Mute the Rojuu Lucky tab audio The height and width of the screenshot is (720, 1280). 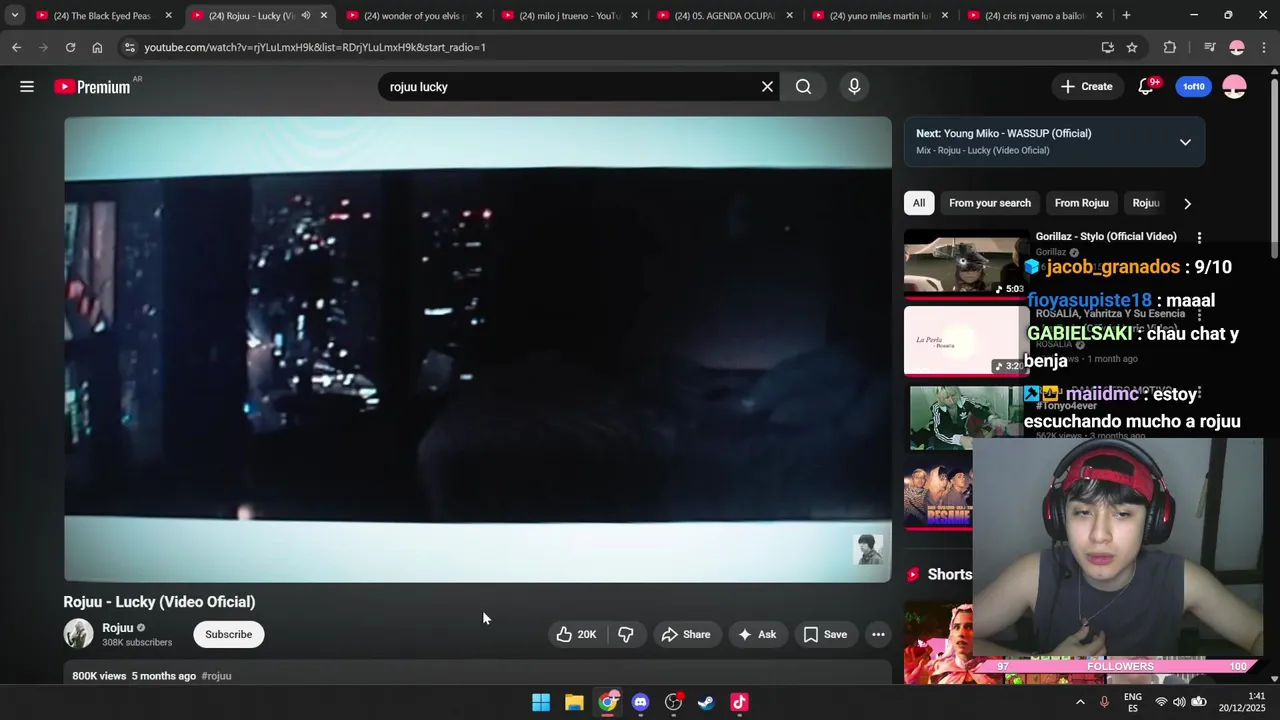(305, 15)
